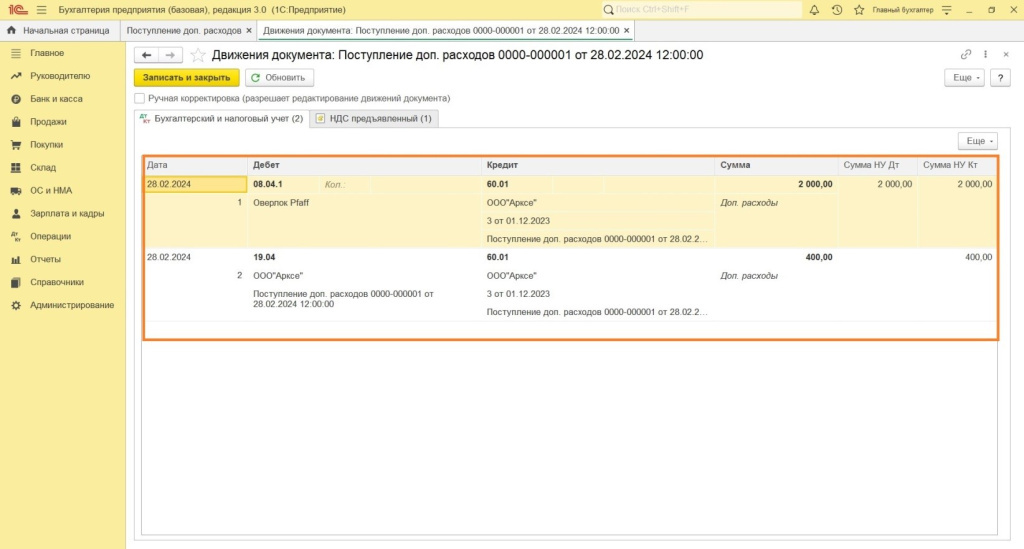Click the forward navigation arrow

[171, 55]
